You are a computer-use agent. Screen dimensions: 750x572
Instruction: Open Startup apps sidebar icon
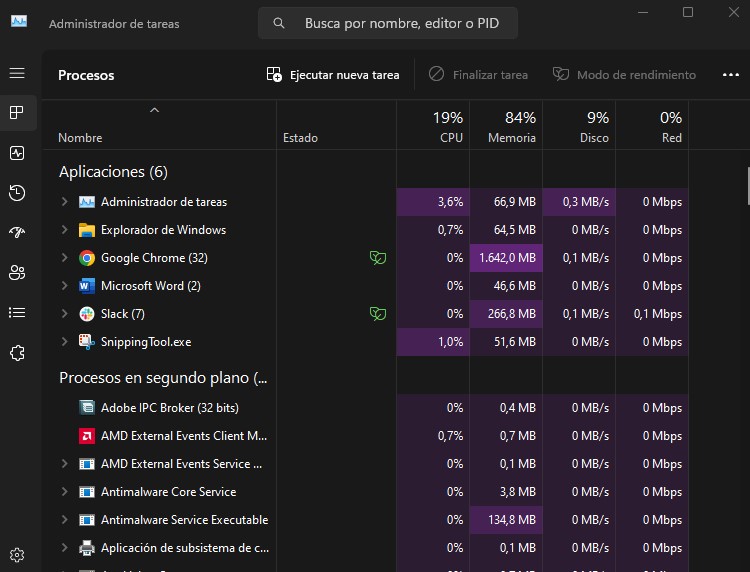(x=17, y=232)
